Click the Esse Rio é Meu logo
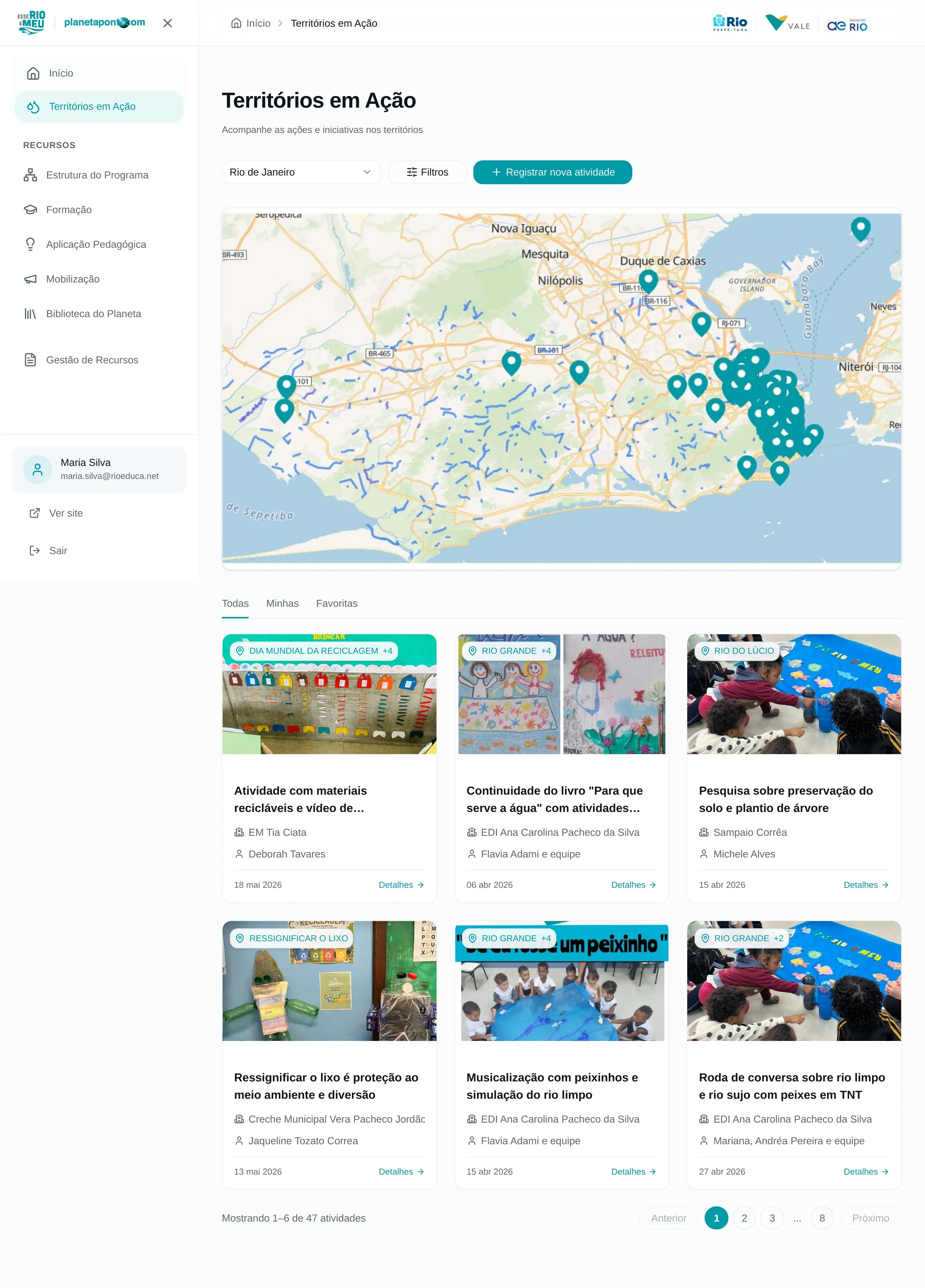925x1288 pixels. pyautogui.click(x=31, y=23)
